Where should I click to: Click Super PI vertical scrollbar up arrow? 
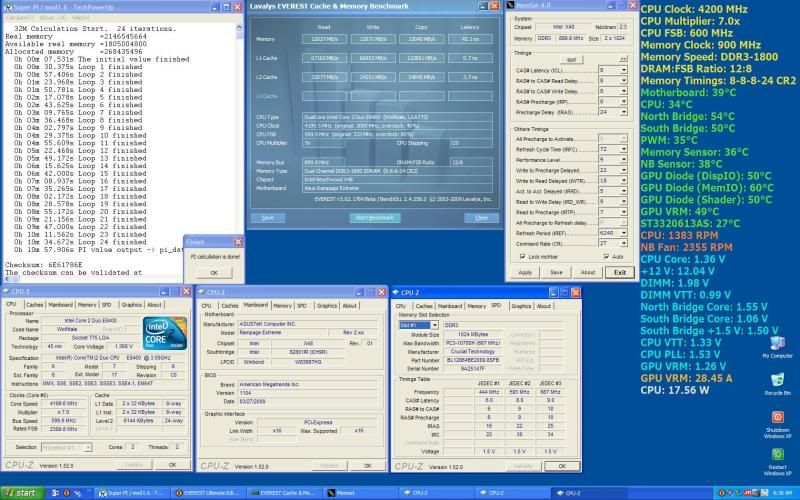tap(239, 28)
